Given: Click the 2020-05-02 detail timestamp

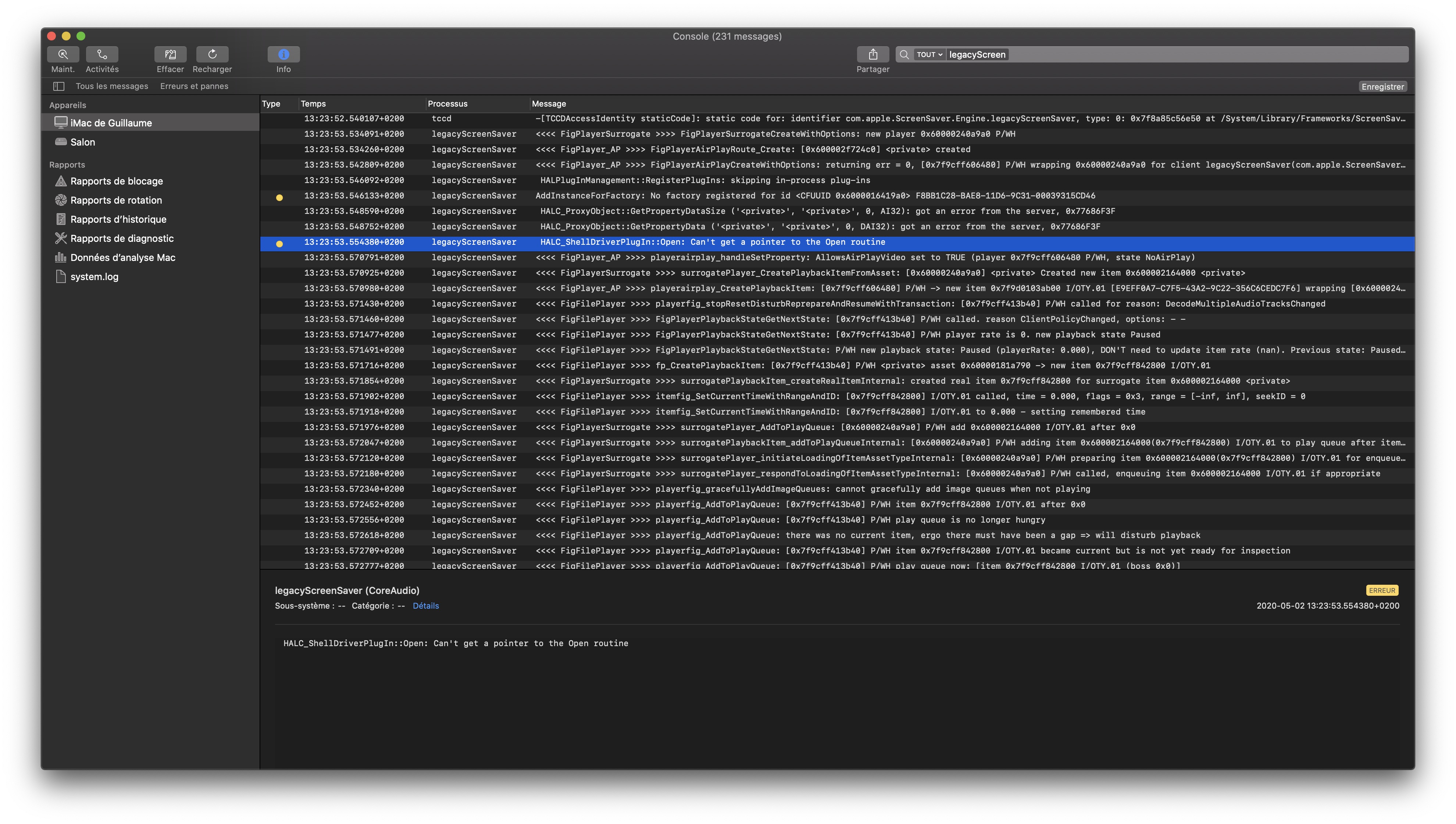Looking at the screenshot, I should [1327, 606].
